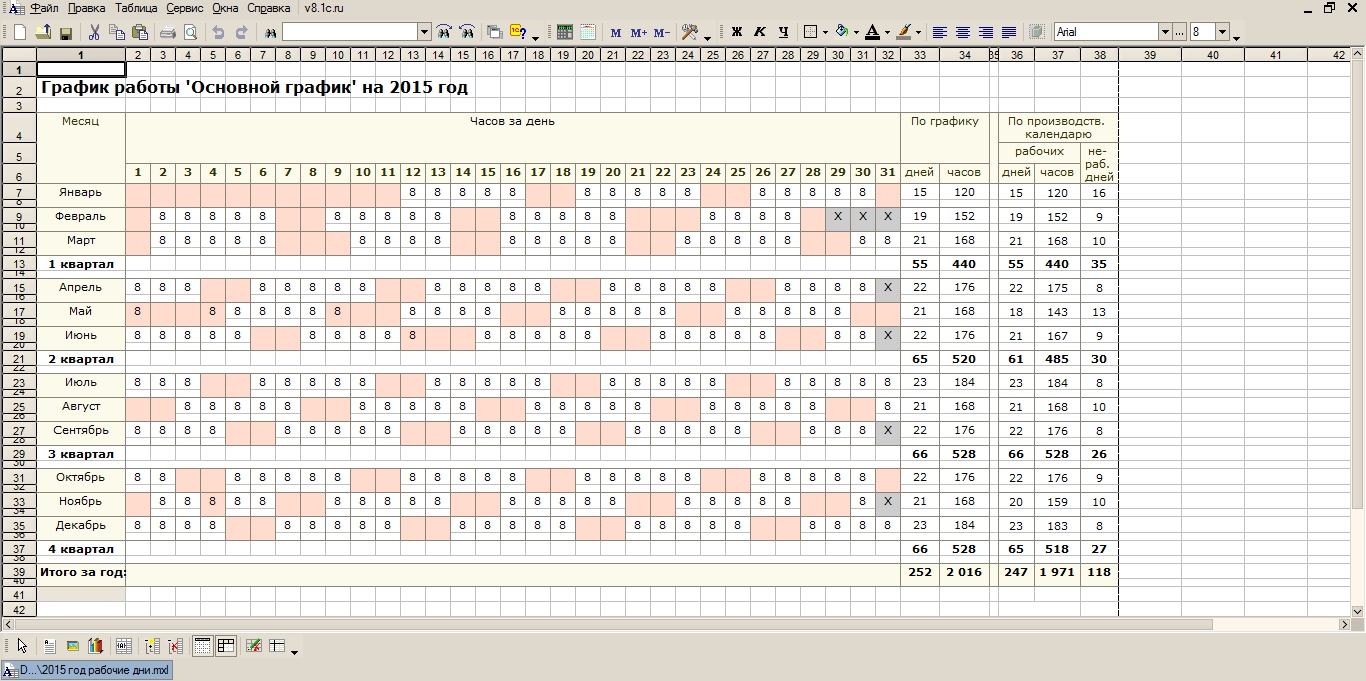Open print preview with the magnifier page icon
1366x681 pixels.
pyautogui.click(x=190, y=32)
